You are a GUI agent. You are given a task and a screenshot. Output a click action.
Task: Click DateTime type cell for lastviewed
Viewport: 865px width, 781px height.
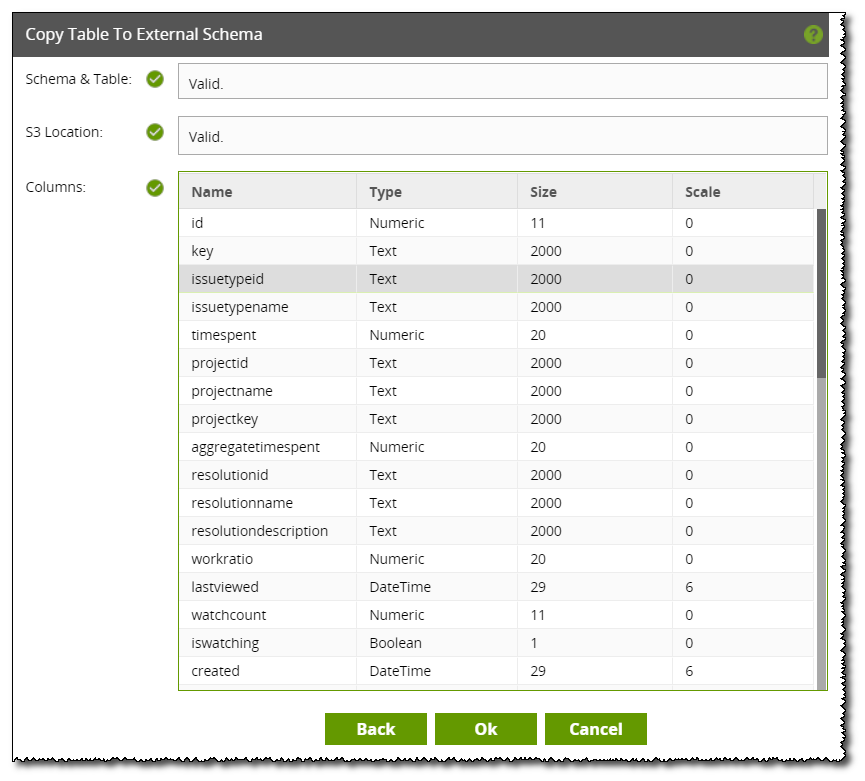pyautogui.click(x=437, y=587)
